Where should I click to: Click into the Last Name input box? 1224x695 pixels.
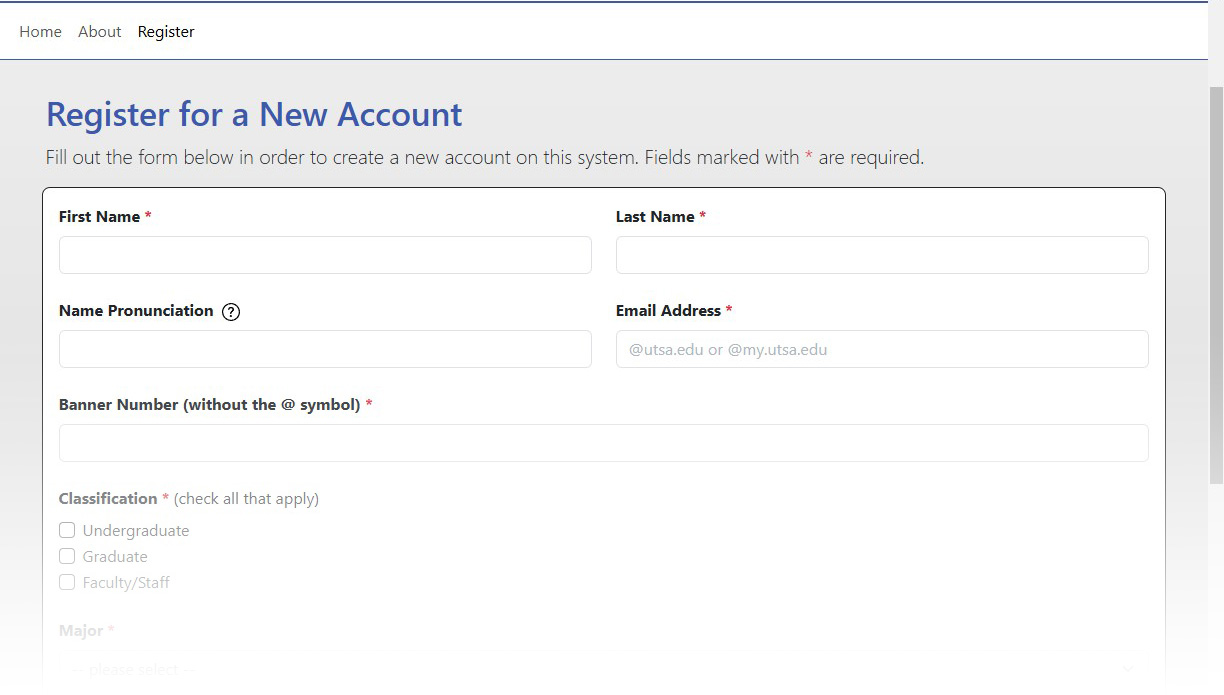(x=881, y=255)
